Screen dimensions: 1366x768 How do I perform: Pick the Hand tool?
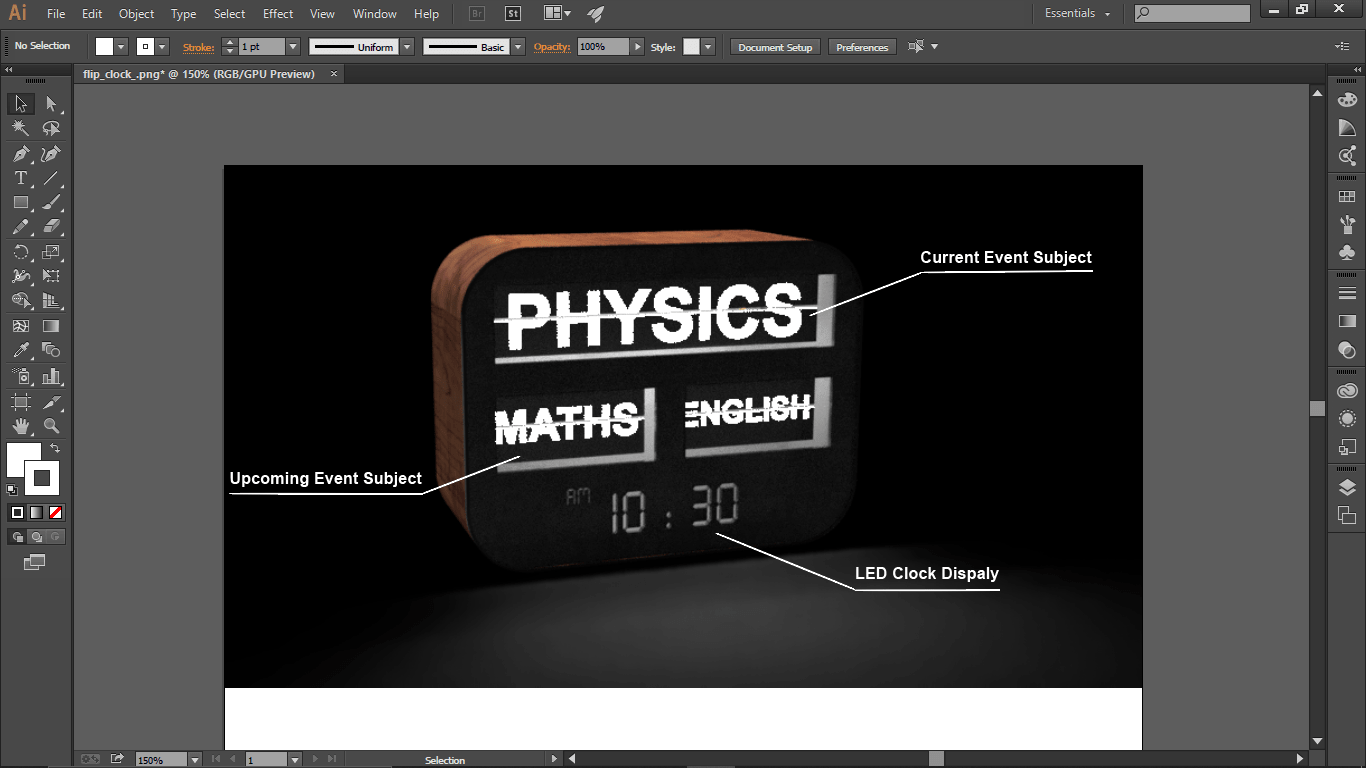pos(21,427)
